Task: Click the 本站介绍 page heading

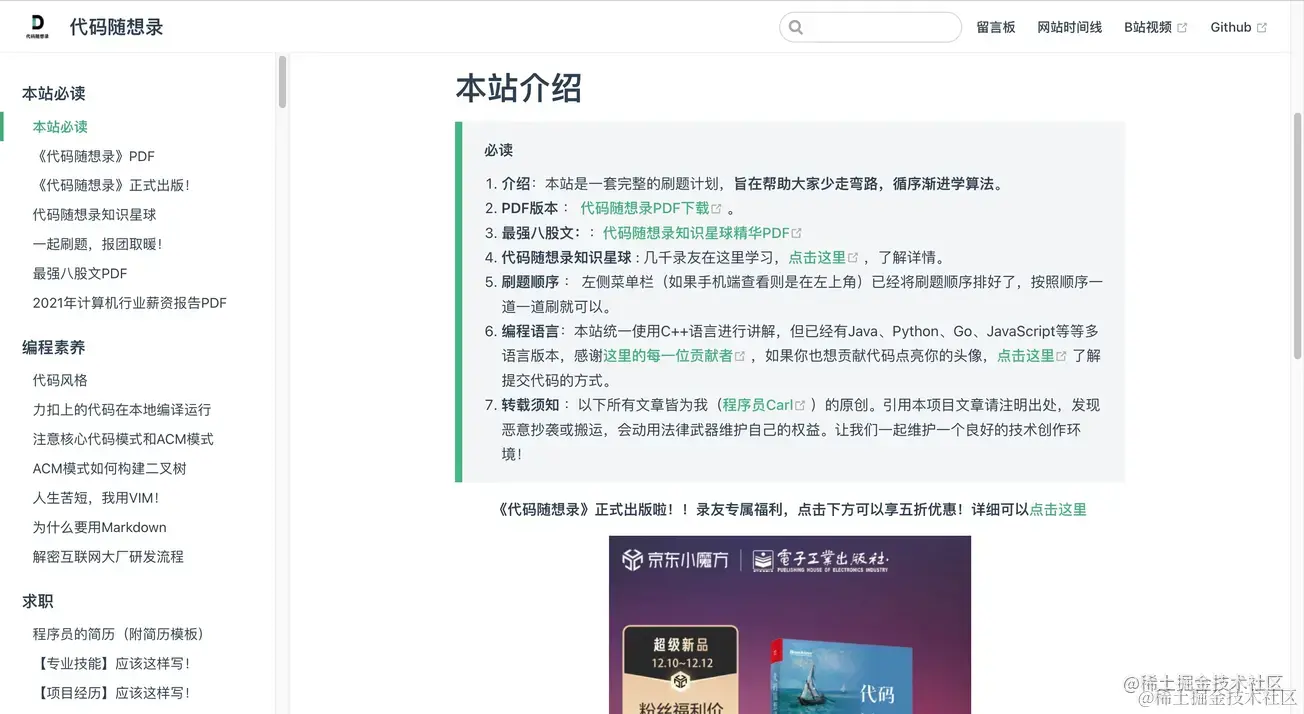Action: 519,88
